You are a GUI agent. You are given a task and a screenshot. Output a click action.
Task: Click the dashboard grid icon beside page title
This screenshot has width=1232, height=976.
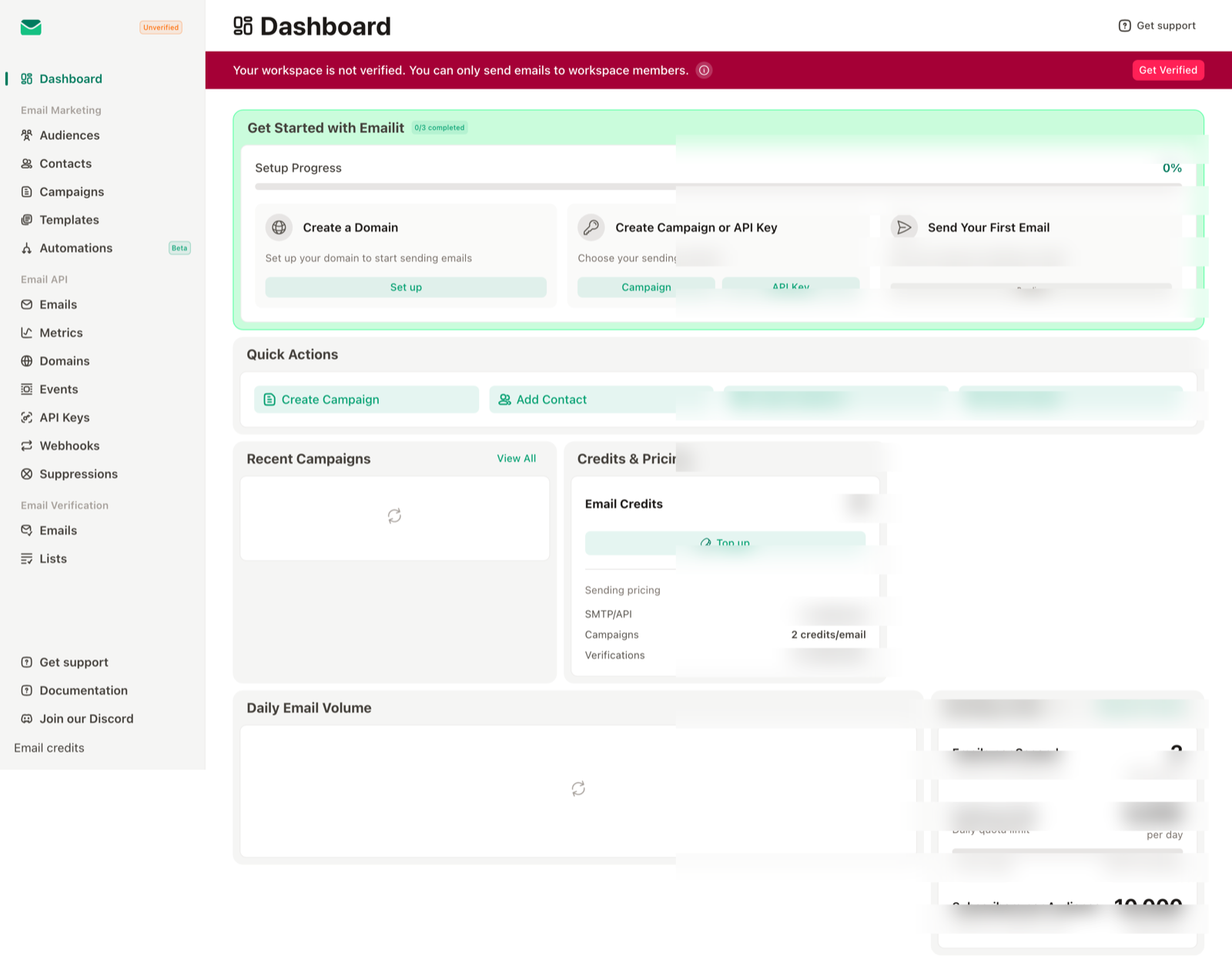pyautogui.click(x=243, y=26)
